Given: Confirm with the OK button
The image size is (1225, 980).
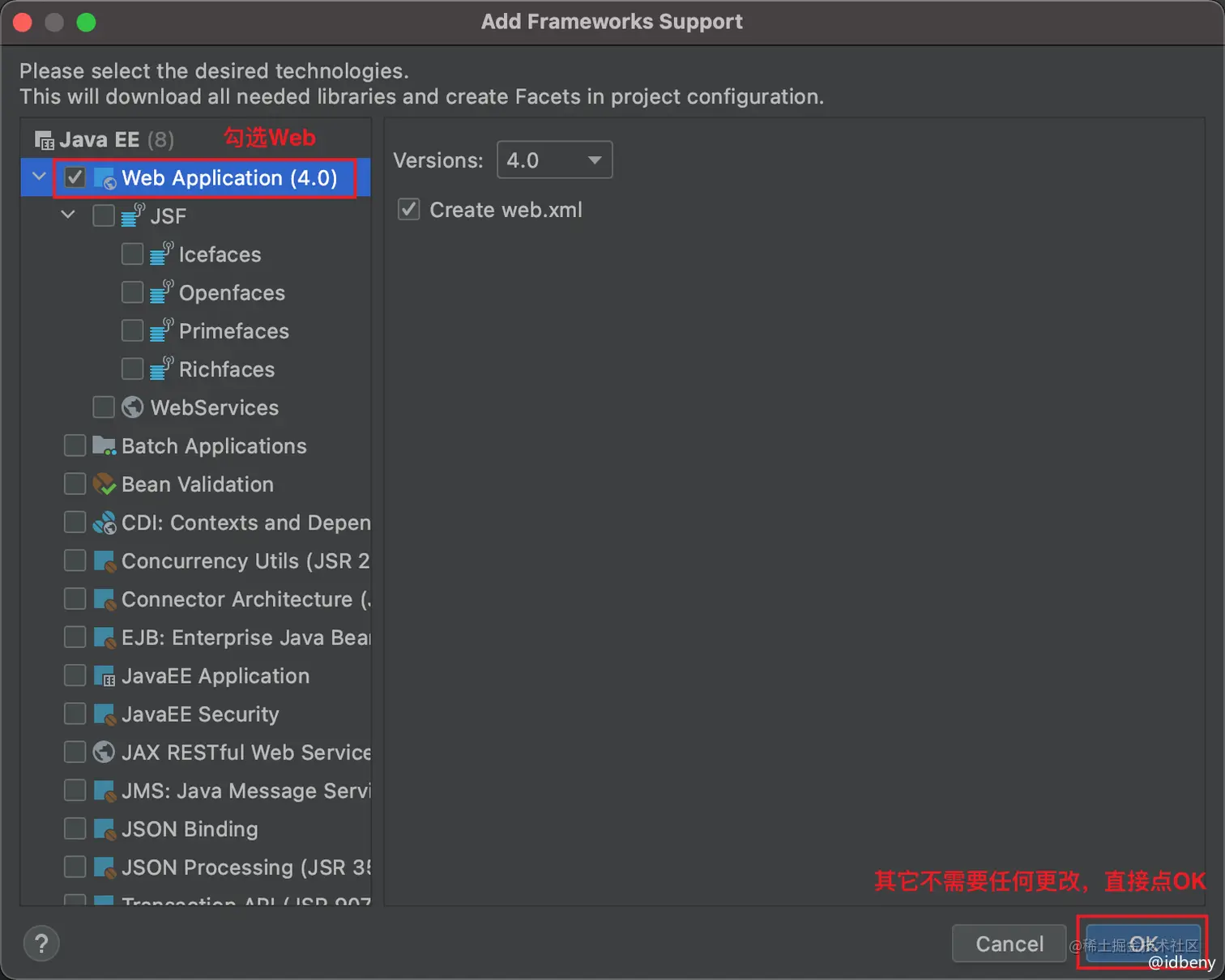Looking at the screenshot, I should pyautogui.click(x=1143, y=944).
